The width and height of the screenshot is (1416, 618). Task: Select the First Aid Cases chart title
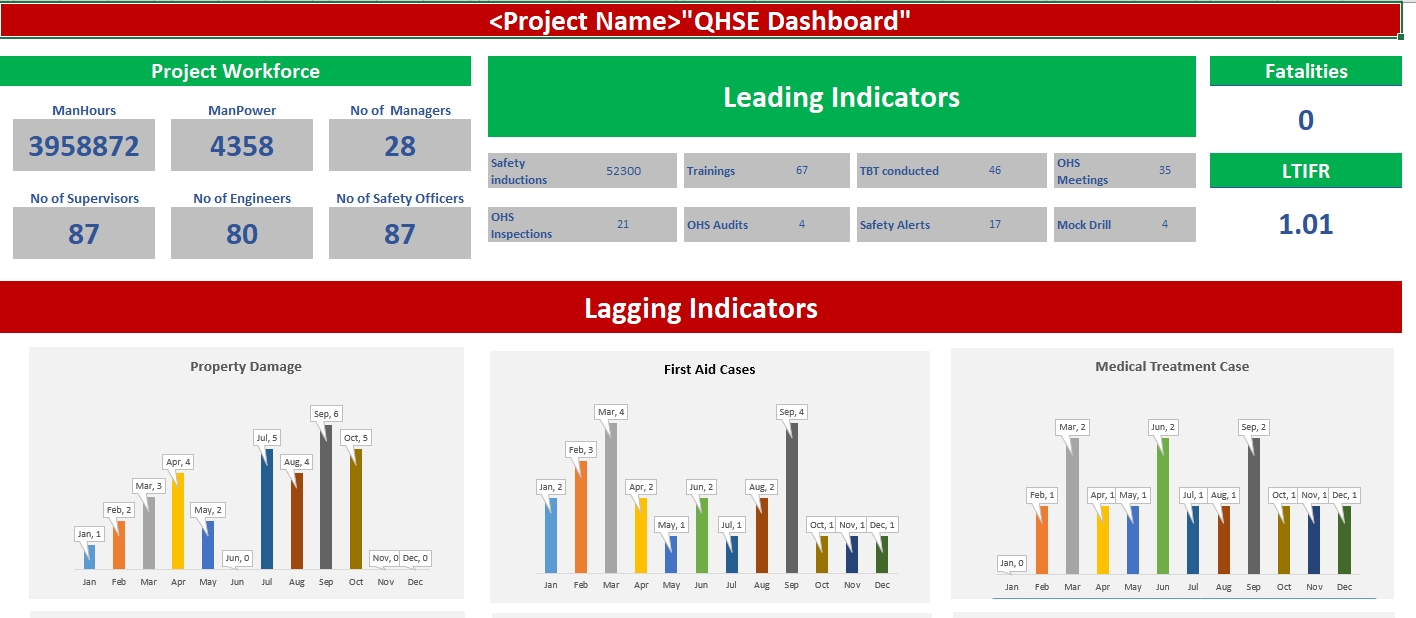tap(709, 370)
